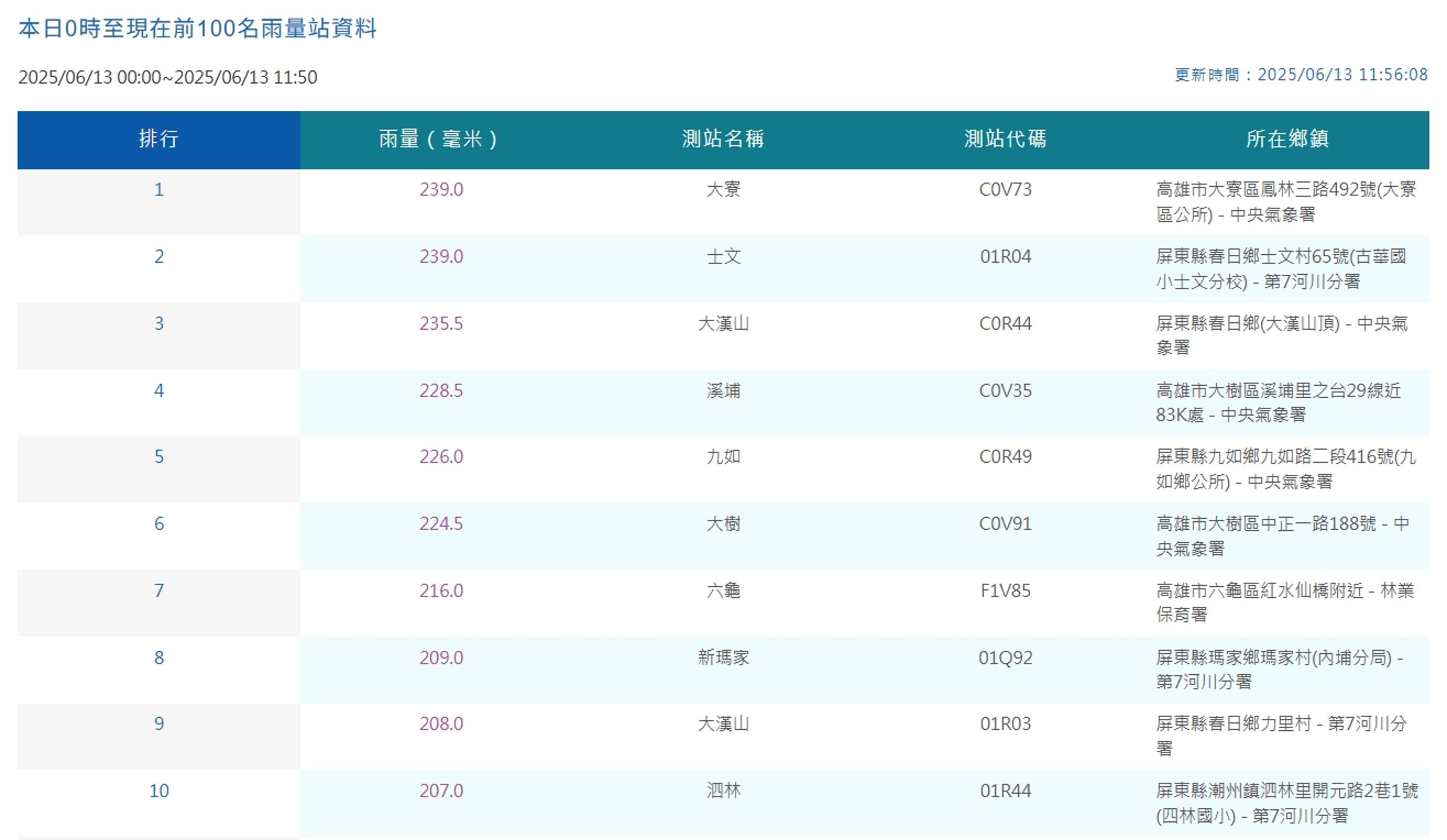Click station code 01R04
1447x840 pixels.
click(x=1006, y=257)
